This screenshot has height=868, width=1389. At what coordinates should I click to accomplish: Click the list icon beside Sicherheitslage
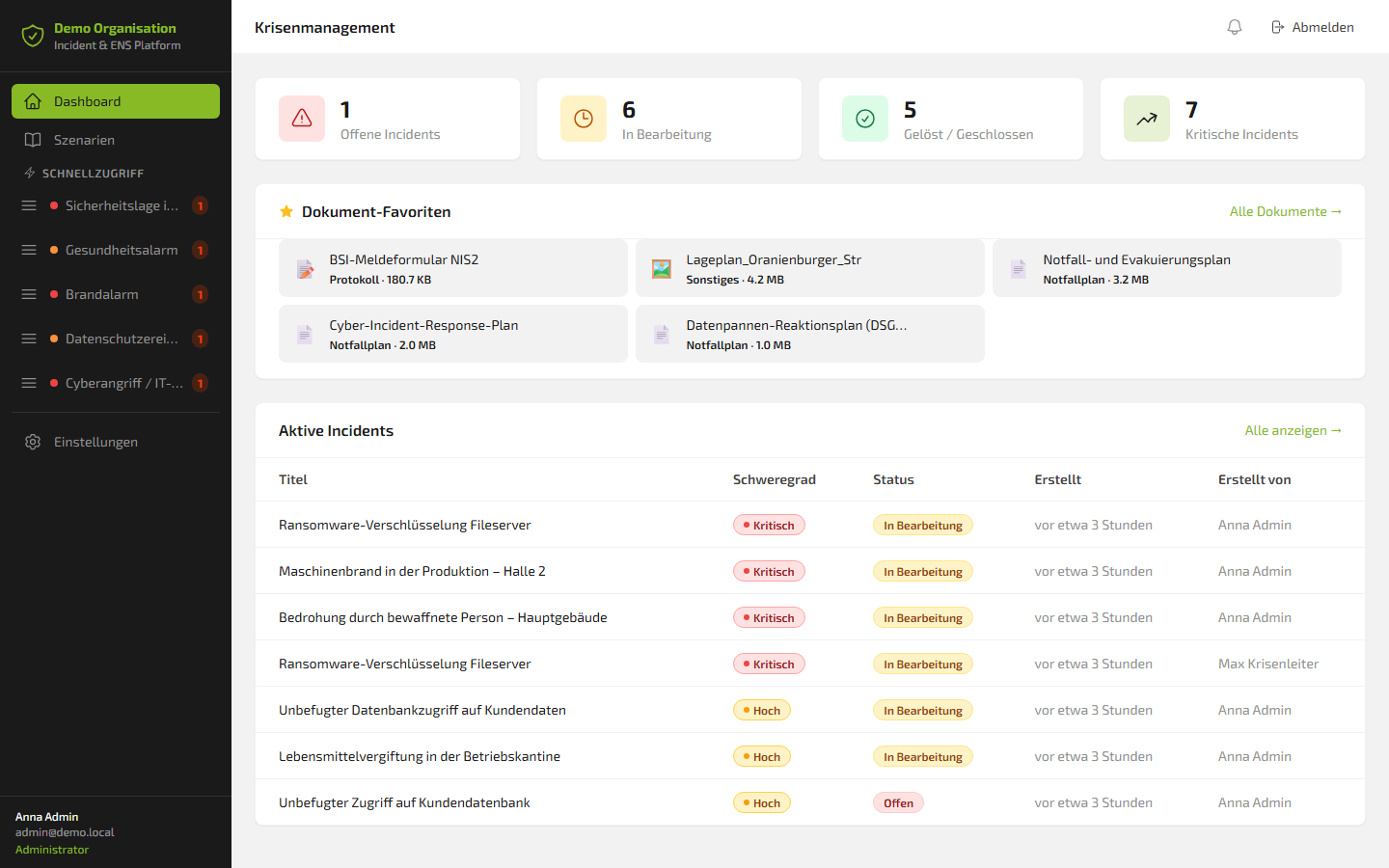[x=29, y=205]
